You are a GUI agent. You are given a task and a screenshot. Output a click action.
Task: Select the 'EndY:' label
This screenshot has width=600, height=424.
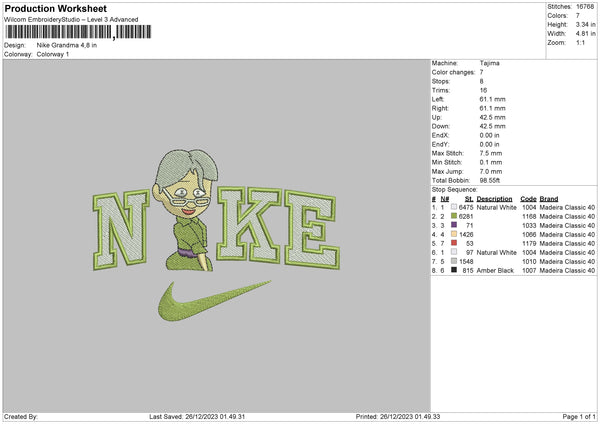(x=440, y=144)
